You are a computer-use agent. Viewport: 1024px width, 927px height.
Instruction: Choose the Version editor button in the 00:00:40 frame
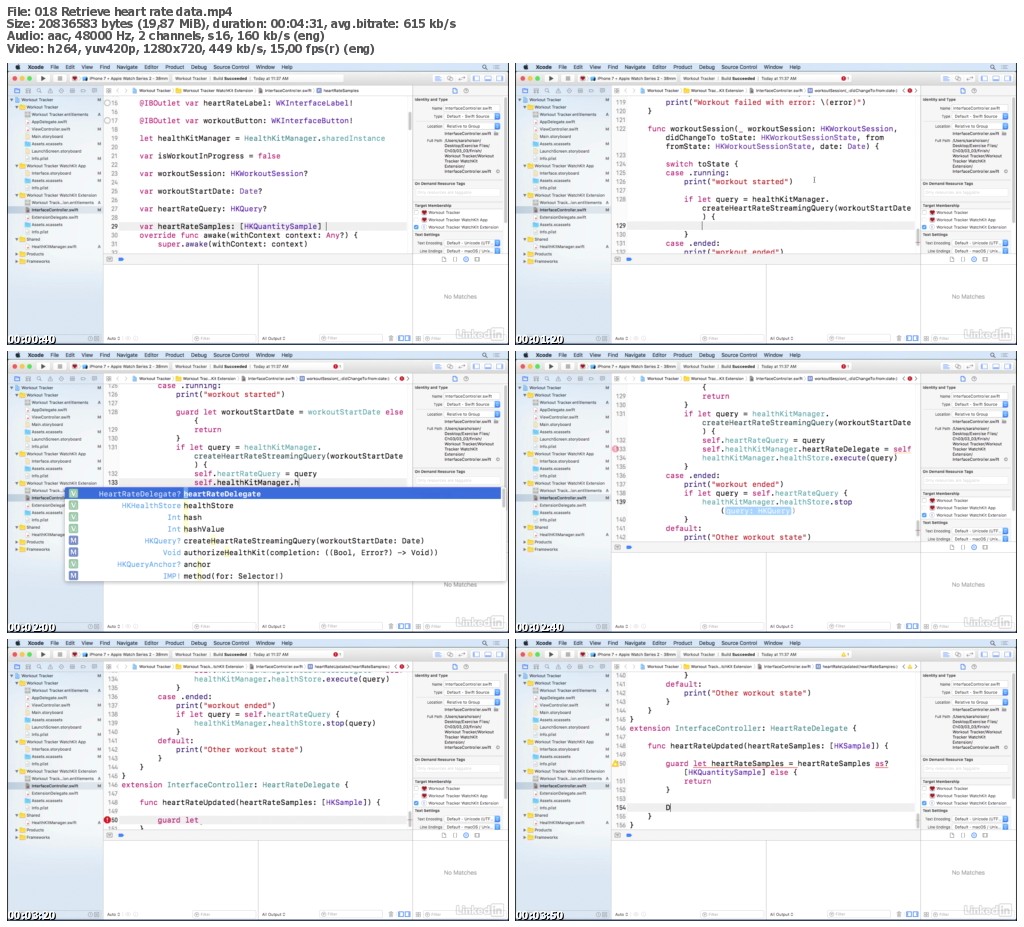point(462,78)
